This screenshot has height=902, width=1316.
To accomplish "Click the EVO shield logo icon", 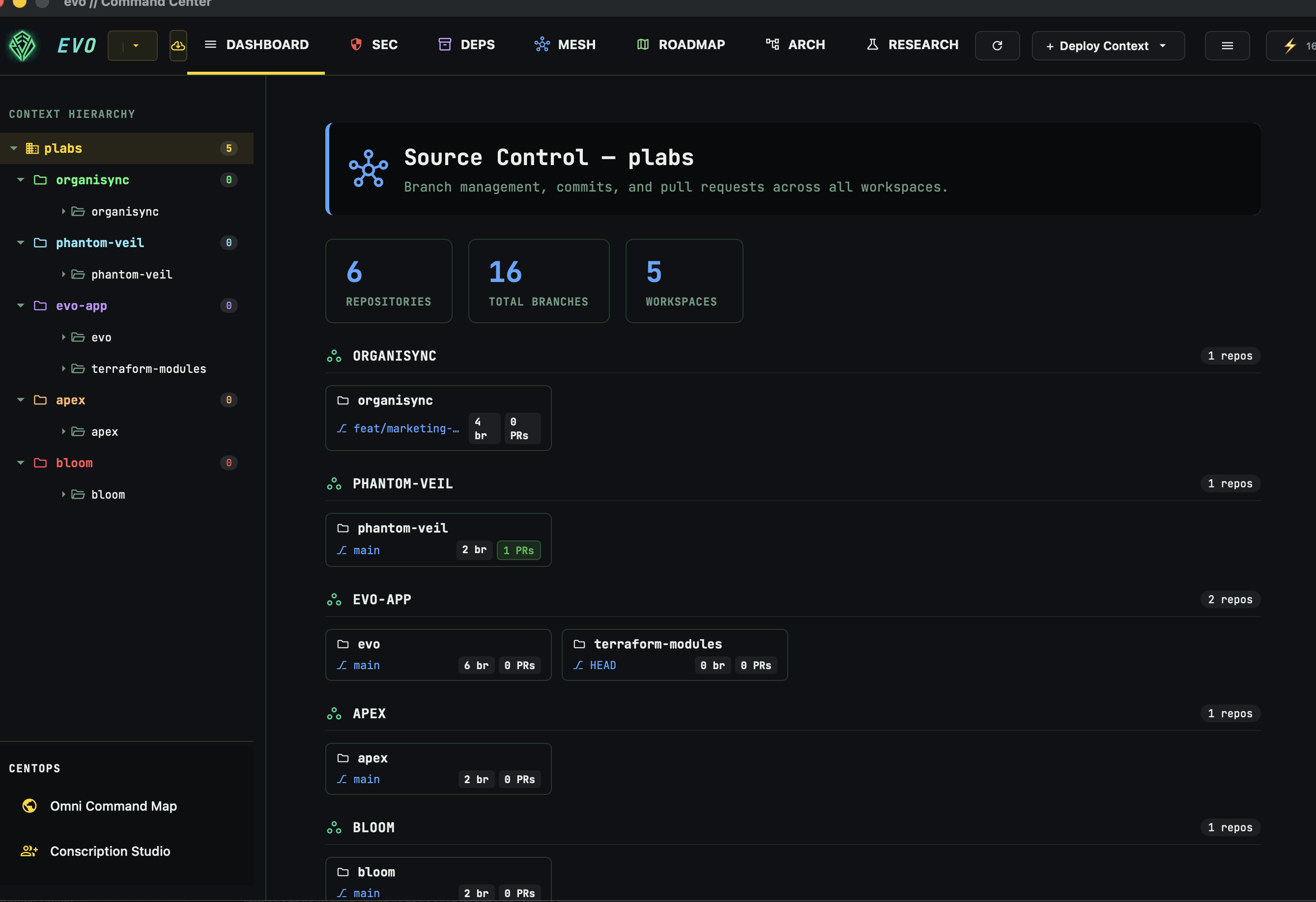I will [x=23, y=45].
